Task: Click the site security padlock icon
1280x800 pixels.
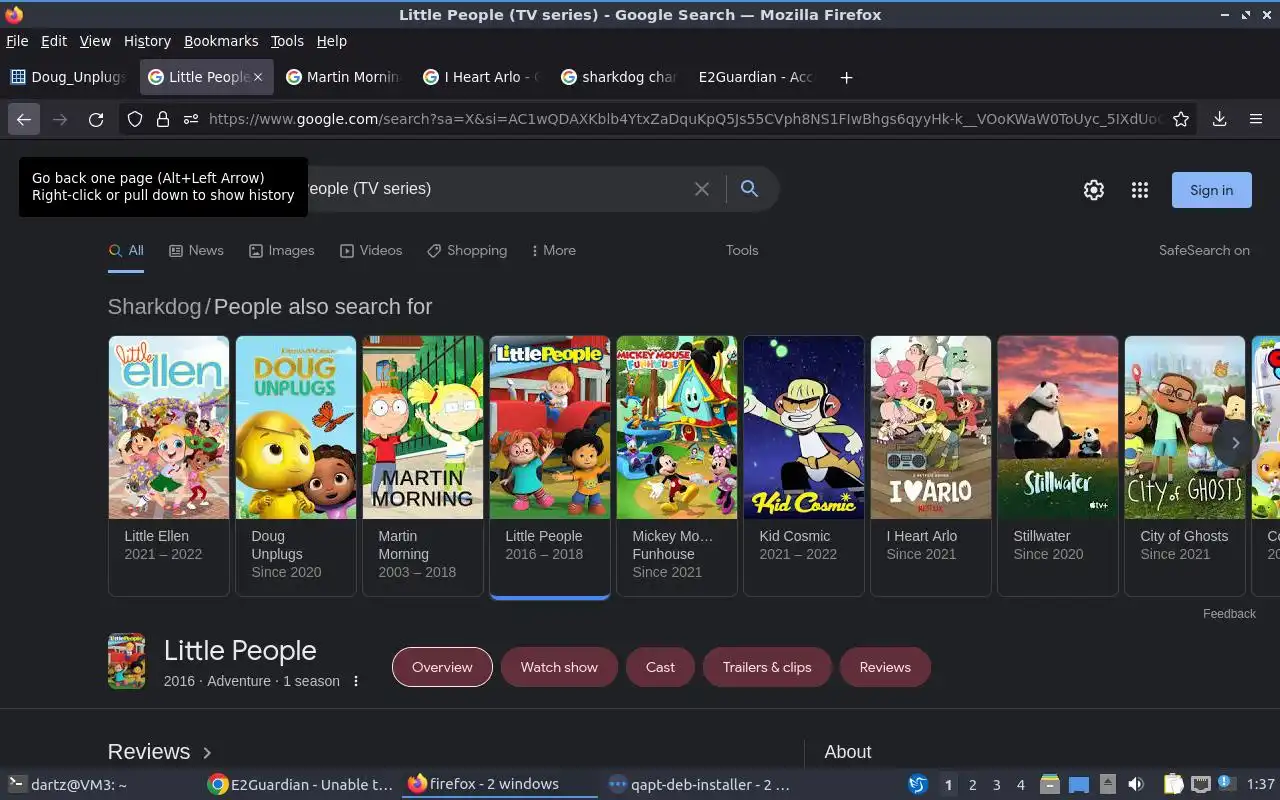Action: click(x=163, y=119)
